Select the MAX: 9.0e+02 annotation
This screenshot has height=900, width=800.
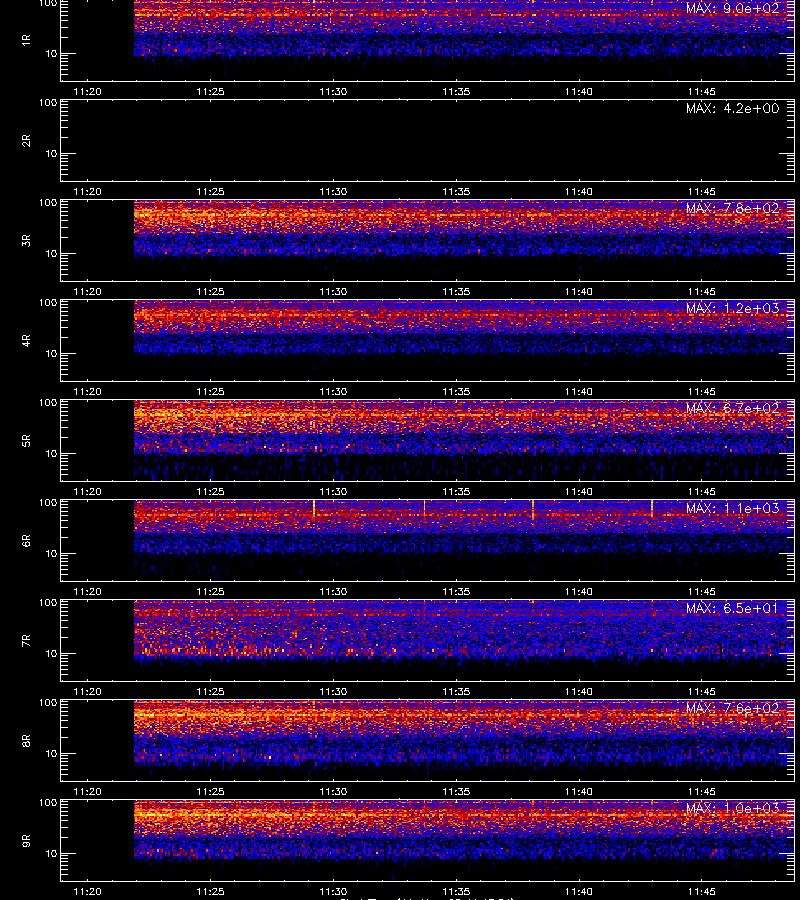coord(732,9)
